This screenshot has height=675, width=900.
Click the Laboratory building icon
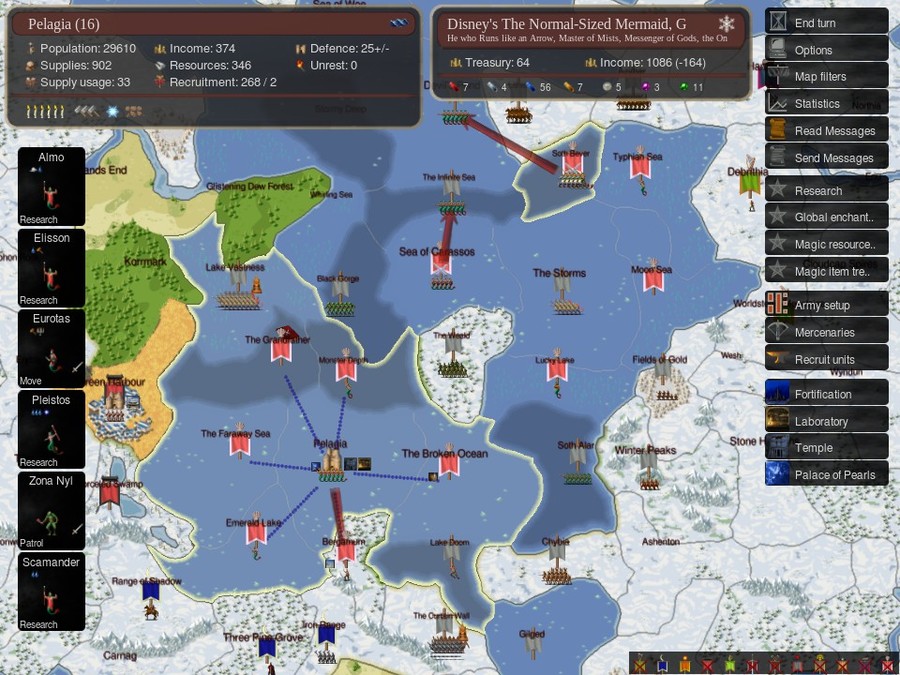[x=777, y=420]
